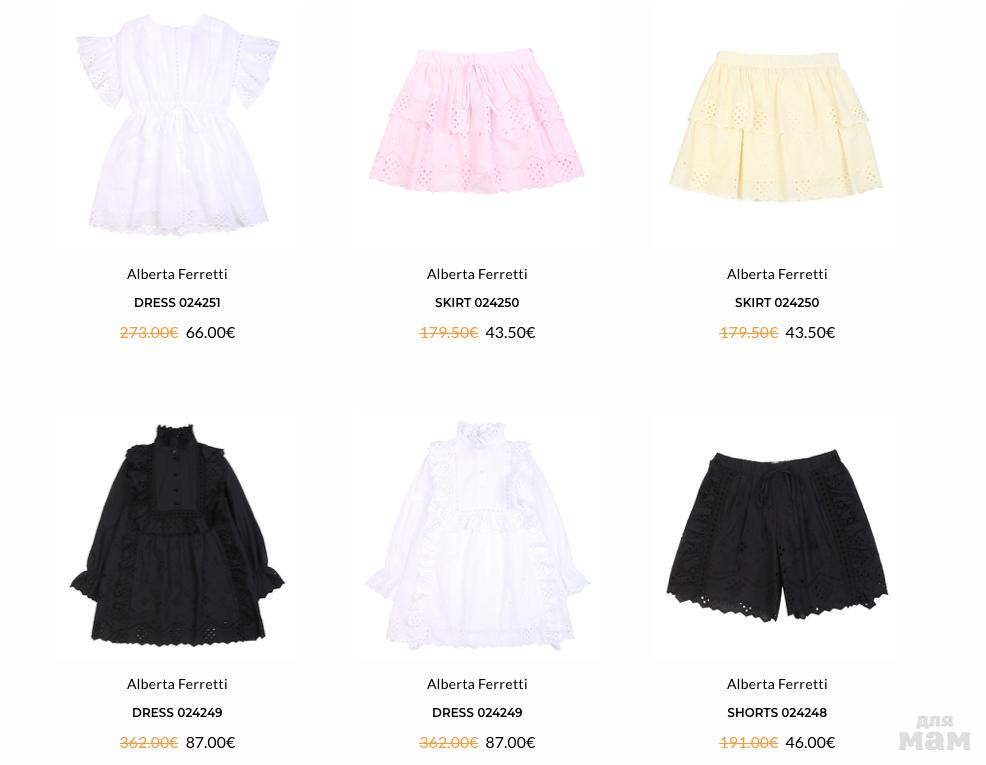Click the DRESS 024251 product title
The image size is (986, 765).
177,302
